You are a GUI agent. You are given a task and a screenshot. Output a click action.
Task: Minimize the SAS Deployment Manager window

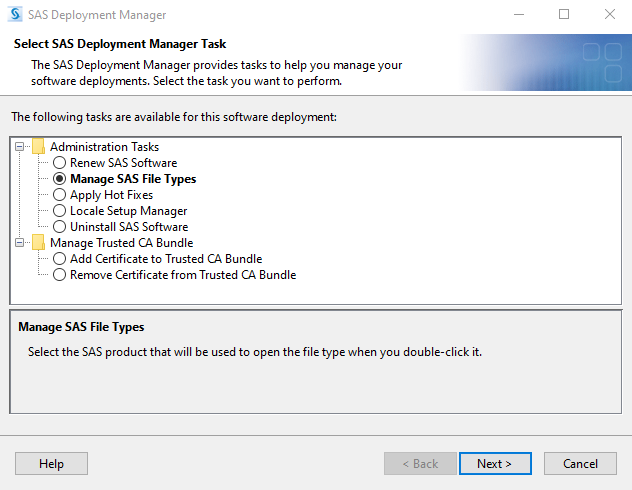click(518, 15)
